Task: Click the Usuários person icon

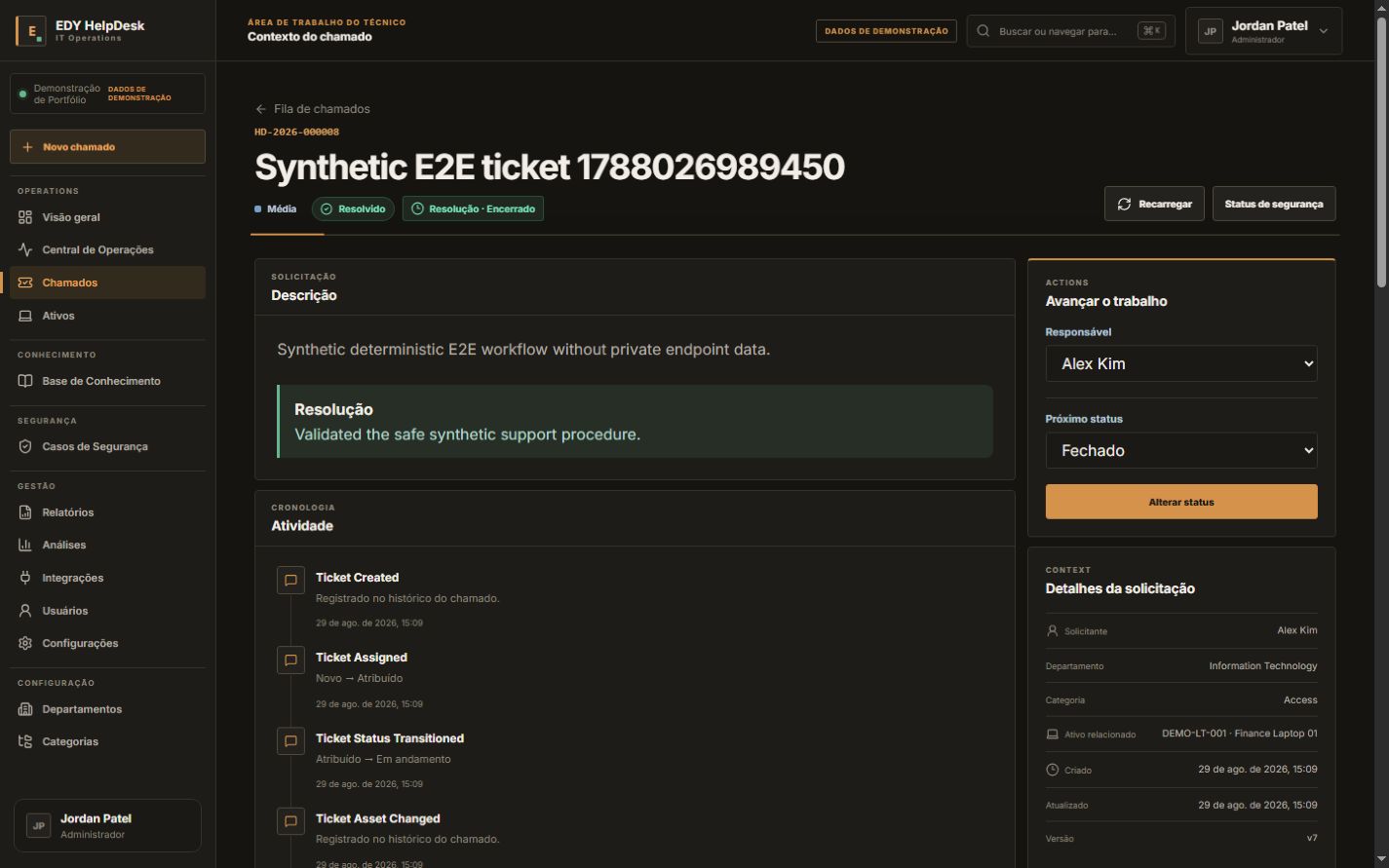Action: (x=25, y=611)
